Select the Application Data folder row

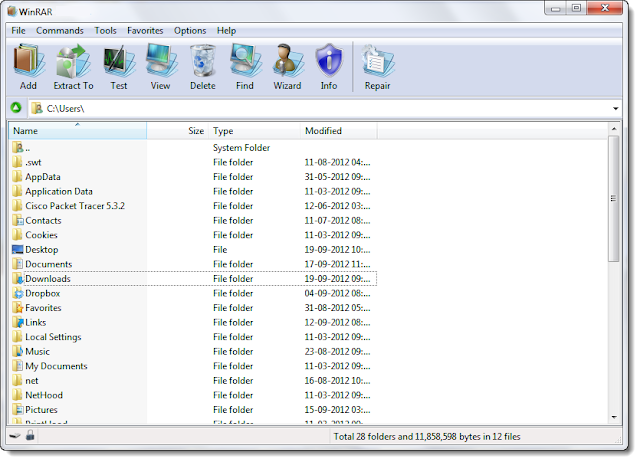pyautogui.click(x=192, y=191)
